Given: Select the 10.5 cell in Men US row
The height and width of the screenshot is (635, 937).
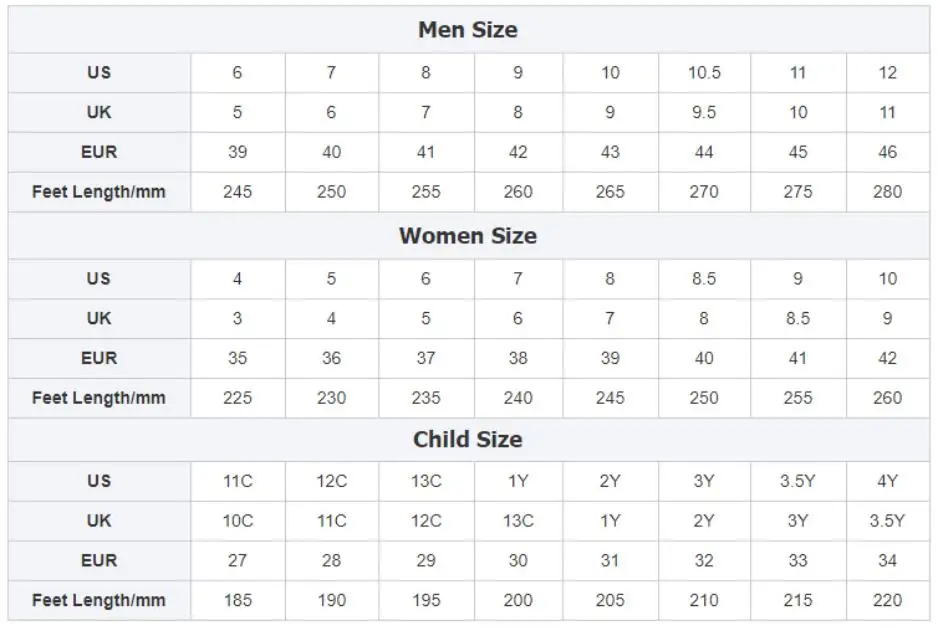Looking at the screenshot, I should (704, 73).
